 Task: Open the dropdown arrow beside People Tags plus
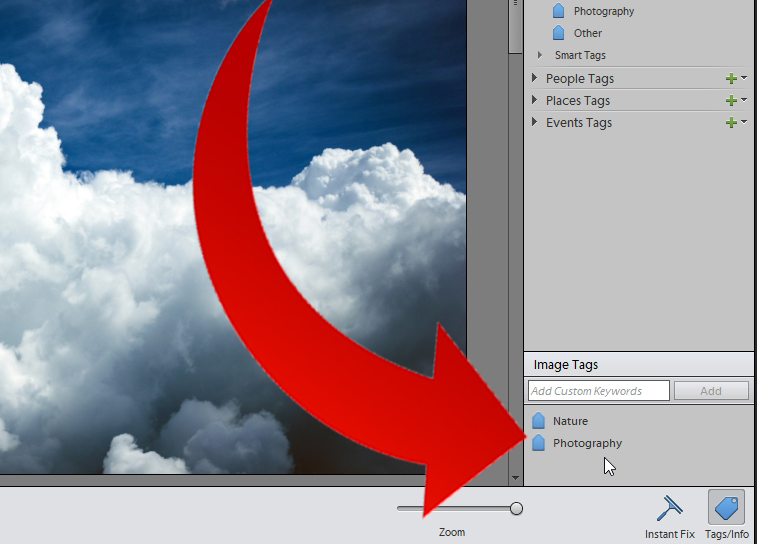click(744, 77)
